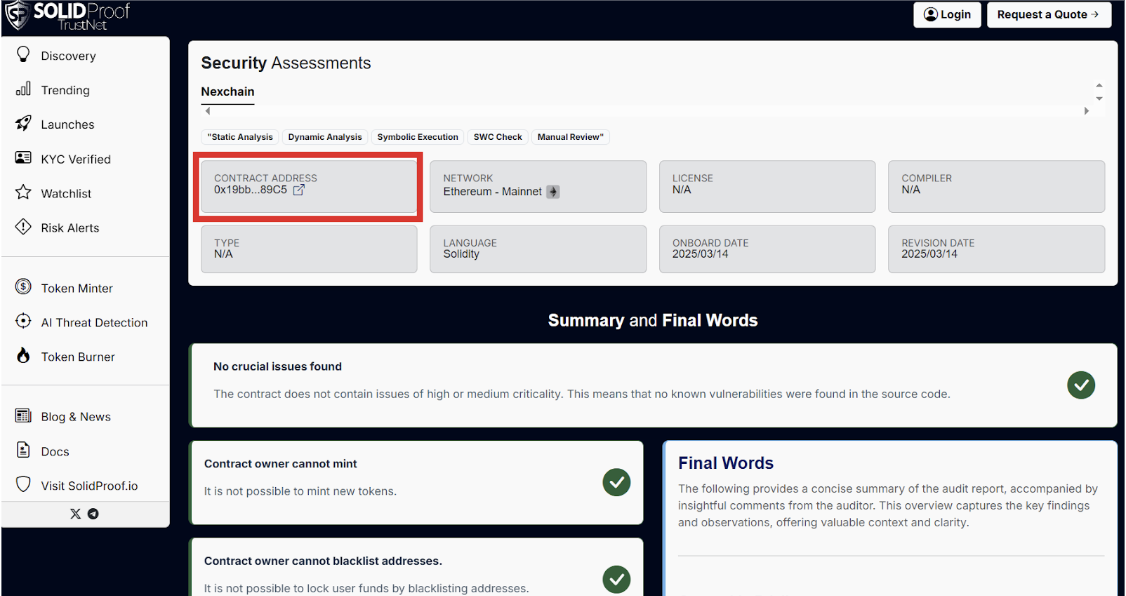Click the Launches rocket icon

coord(23,124)
